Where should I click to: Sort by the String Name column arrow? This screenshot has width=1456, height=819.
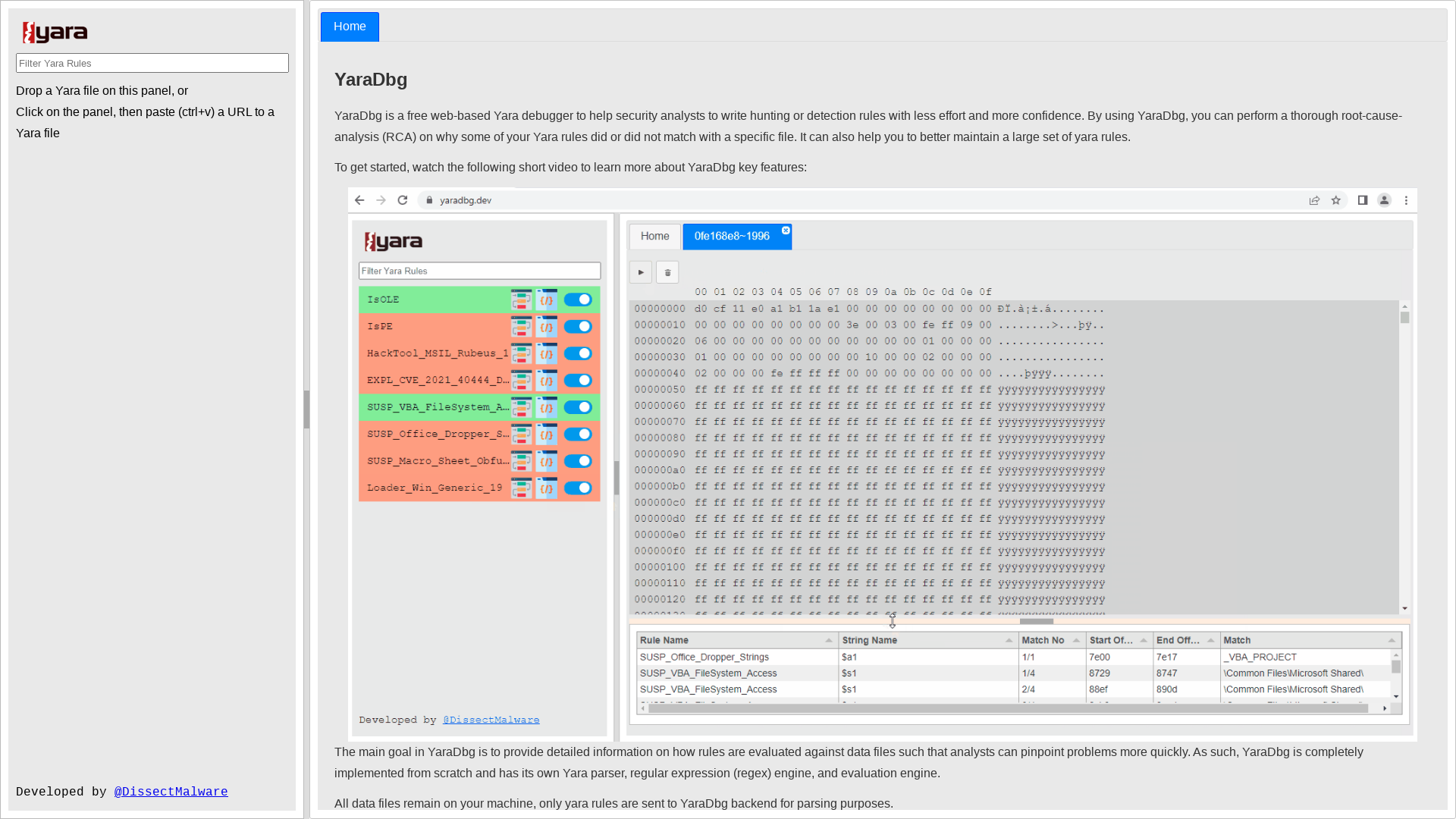pyautogui.click(x=1009, y=641)
